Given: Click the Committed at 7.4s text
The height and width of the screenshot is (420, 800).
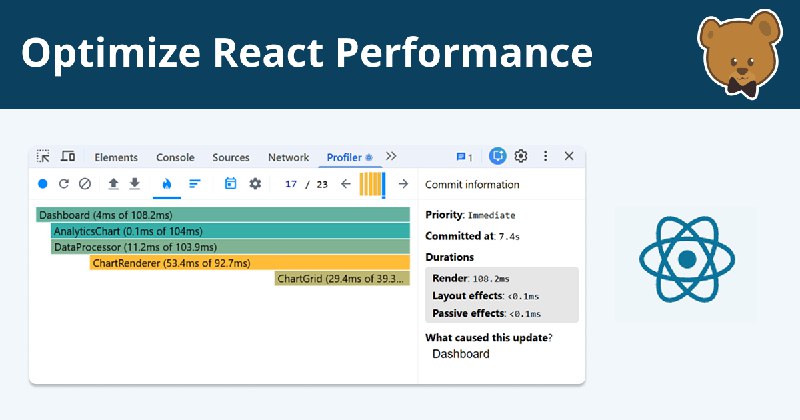Looking at the screenshot, I should click(472, 236).
